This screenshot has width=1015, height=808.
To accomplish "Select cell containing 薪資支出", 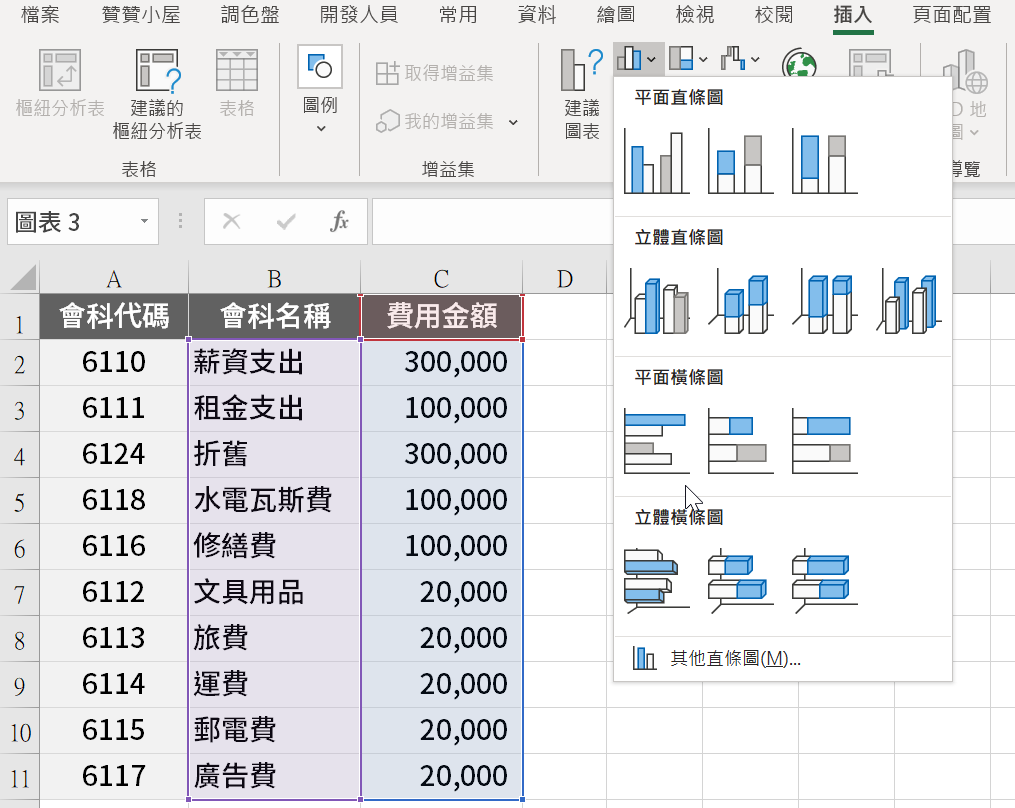I will click(274, 363).
